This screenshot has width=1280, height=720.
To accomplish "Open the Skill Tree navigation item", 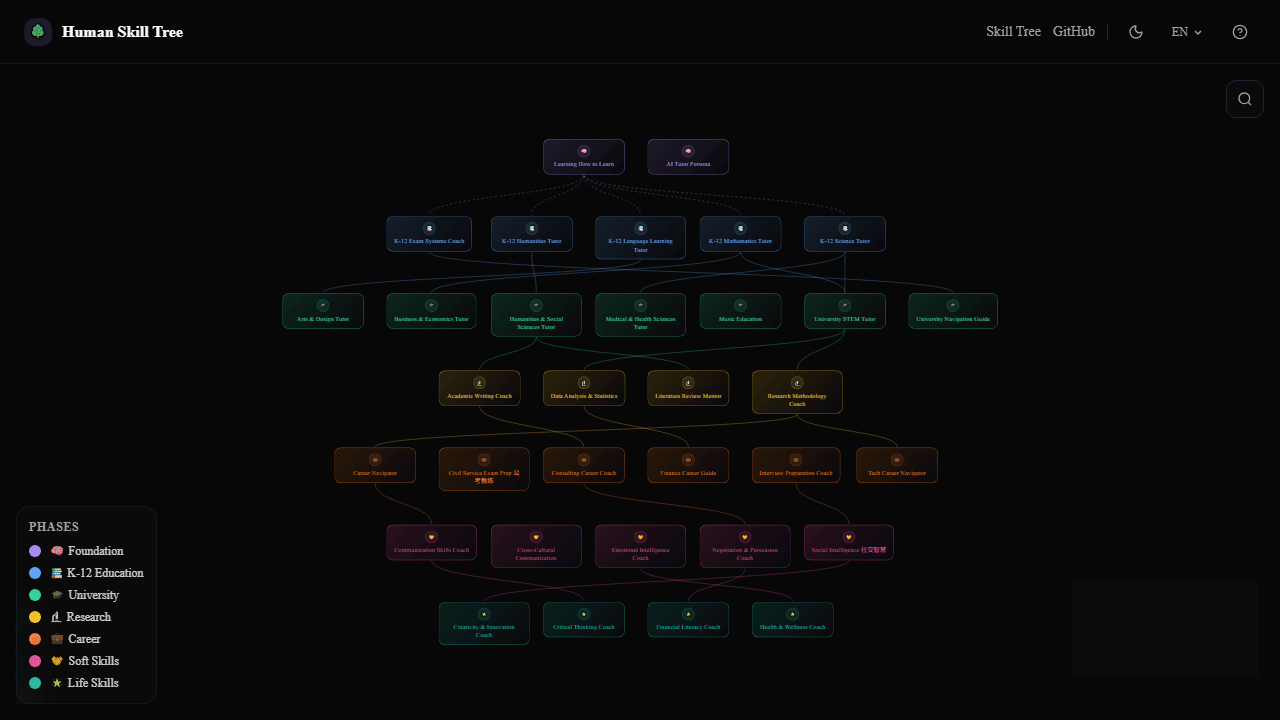I will pos(1013,31).
